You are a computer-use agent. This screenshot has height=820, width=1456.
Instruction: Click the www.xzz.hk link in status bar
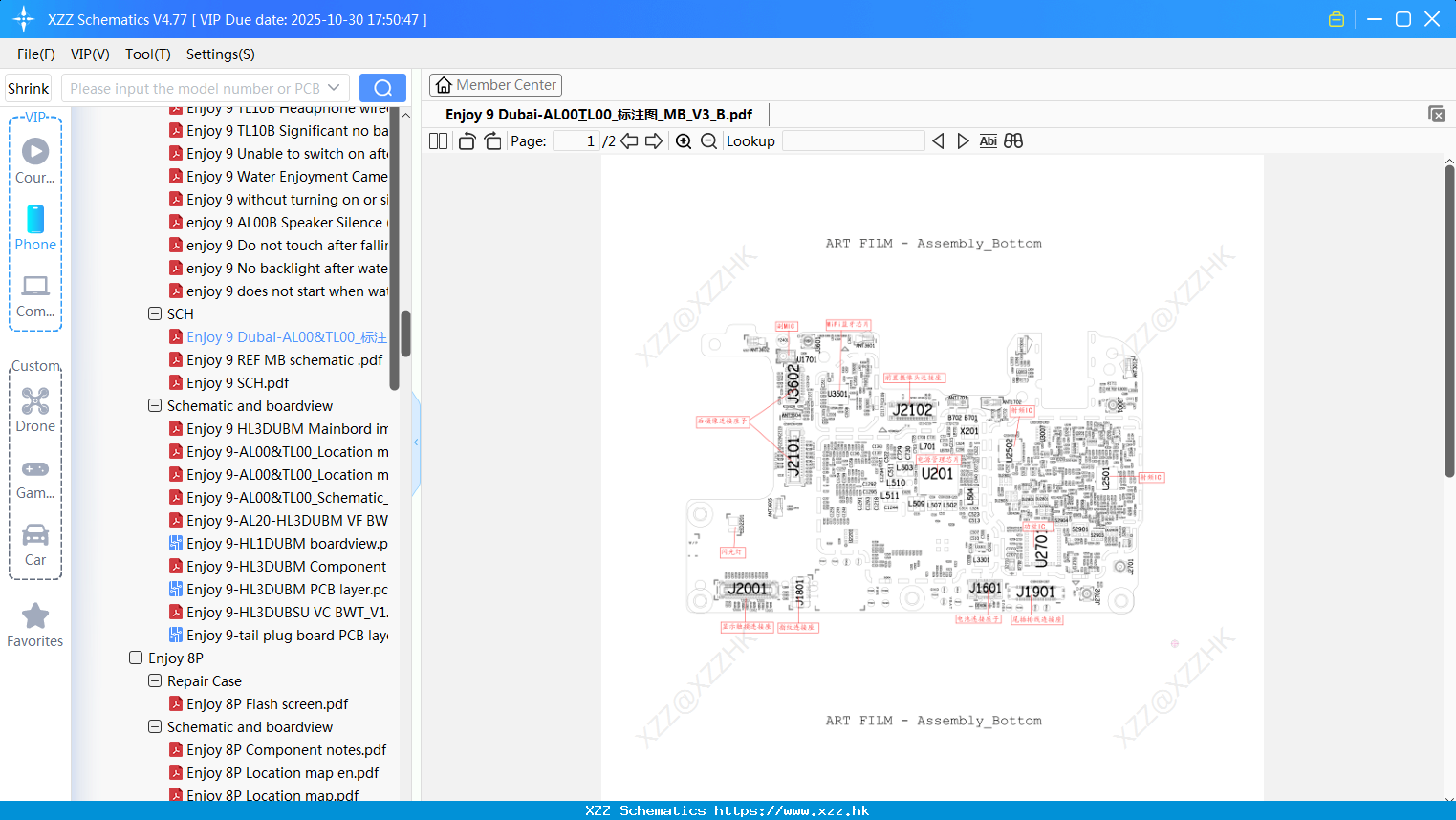(792, 810)
